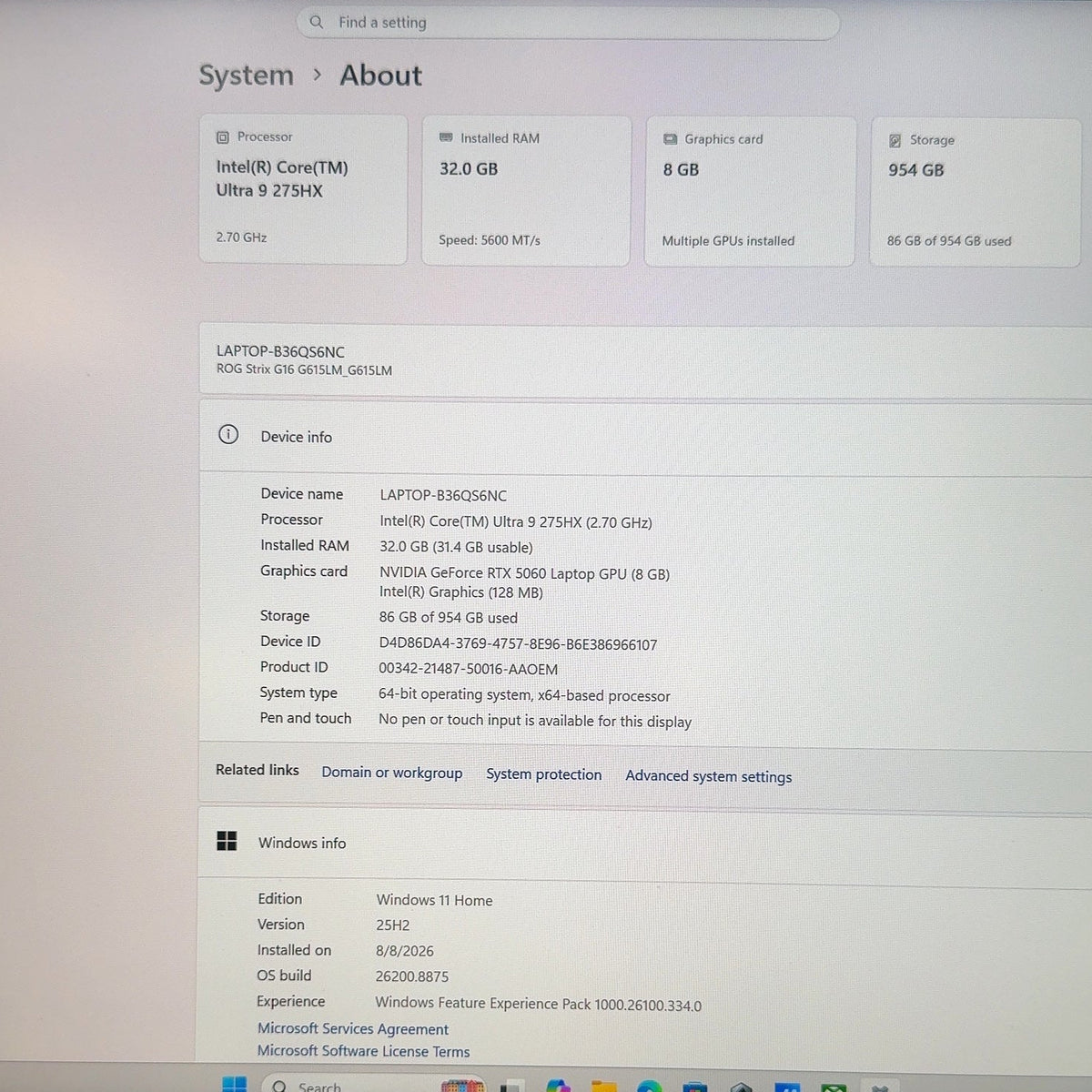
Task: Click the Storage disk icon in top card
Action: tap(895, 140)
